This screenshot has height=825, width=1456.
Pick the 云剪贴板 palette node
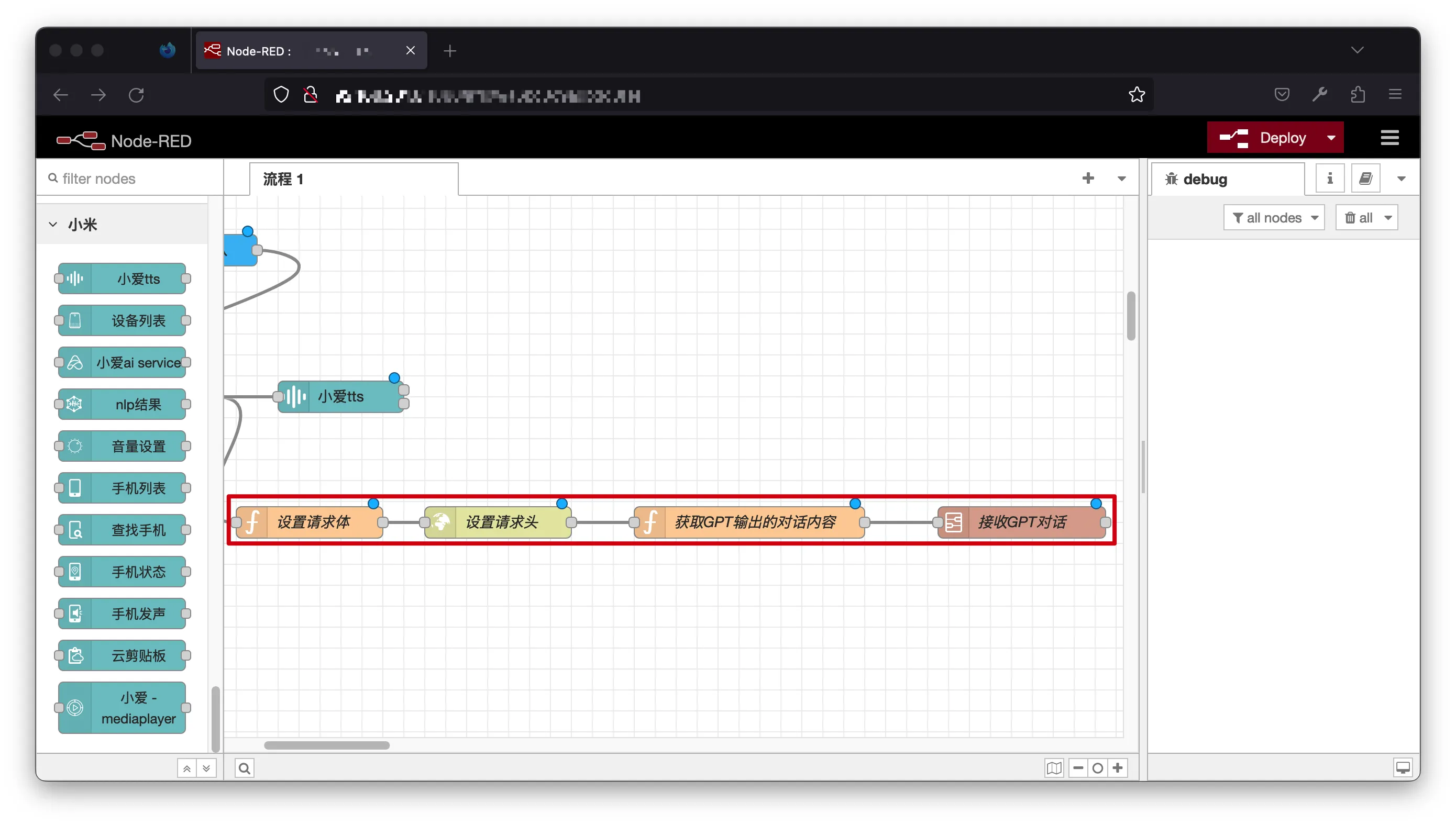tap(122, 655)
